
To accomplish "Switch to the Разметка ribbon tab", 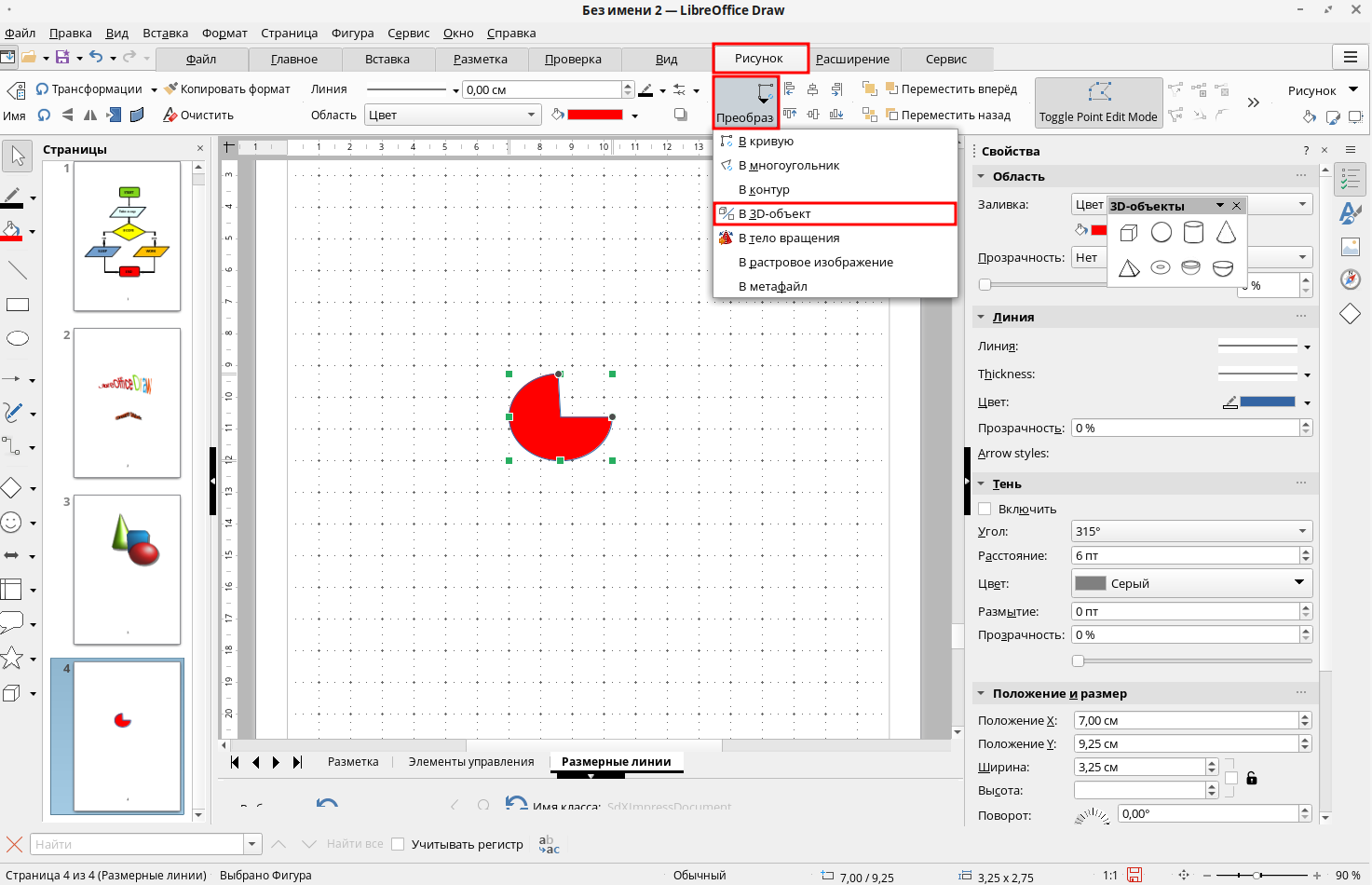I will coord(480,59).
